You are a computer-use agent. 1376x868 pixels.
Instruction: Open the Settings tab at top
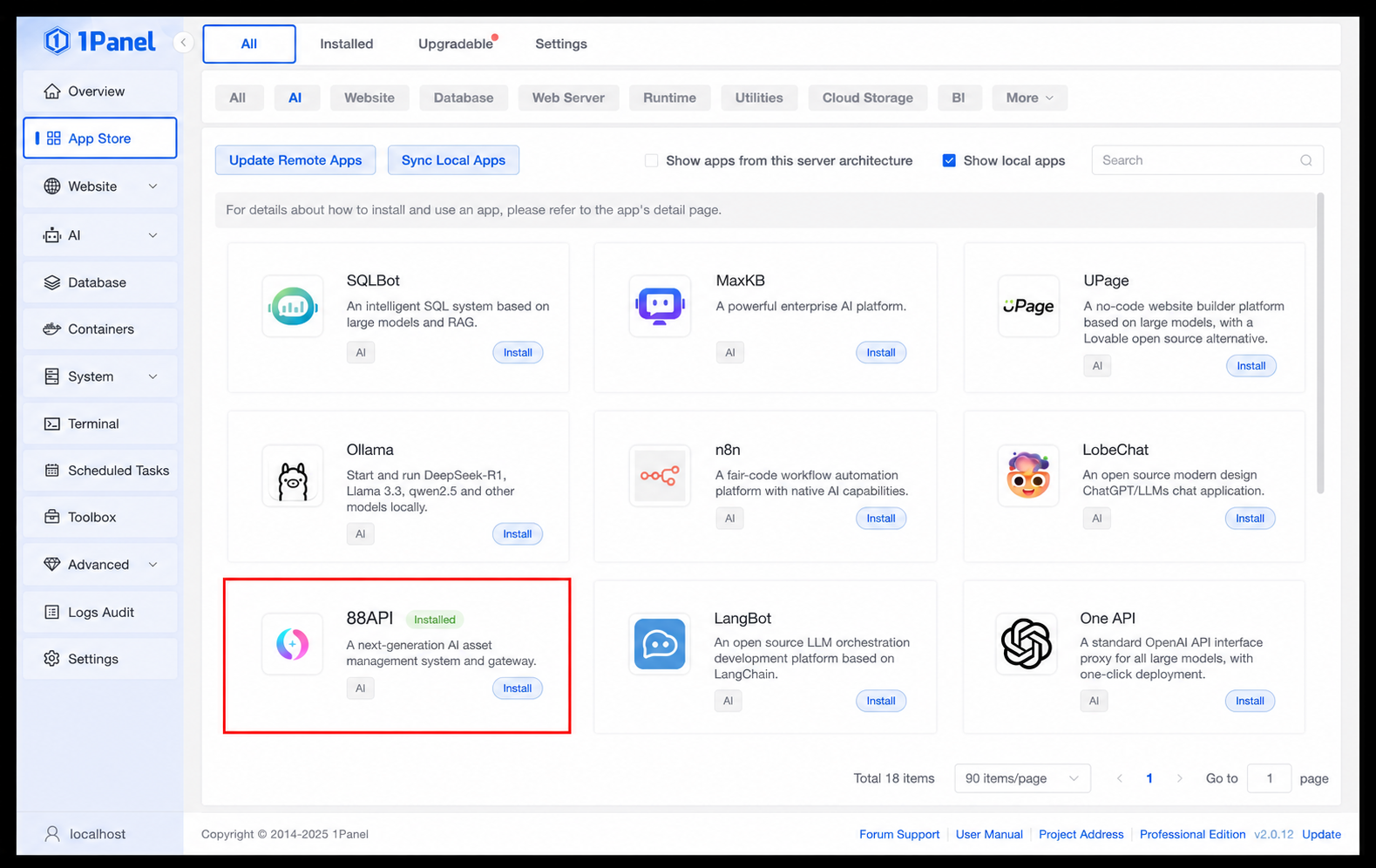(x=561, y=44)
